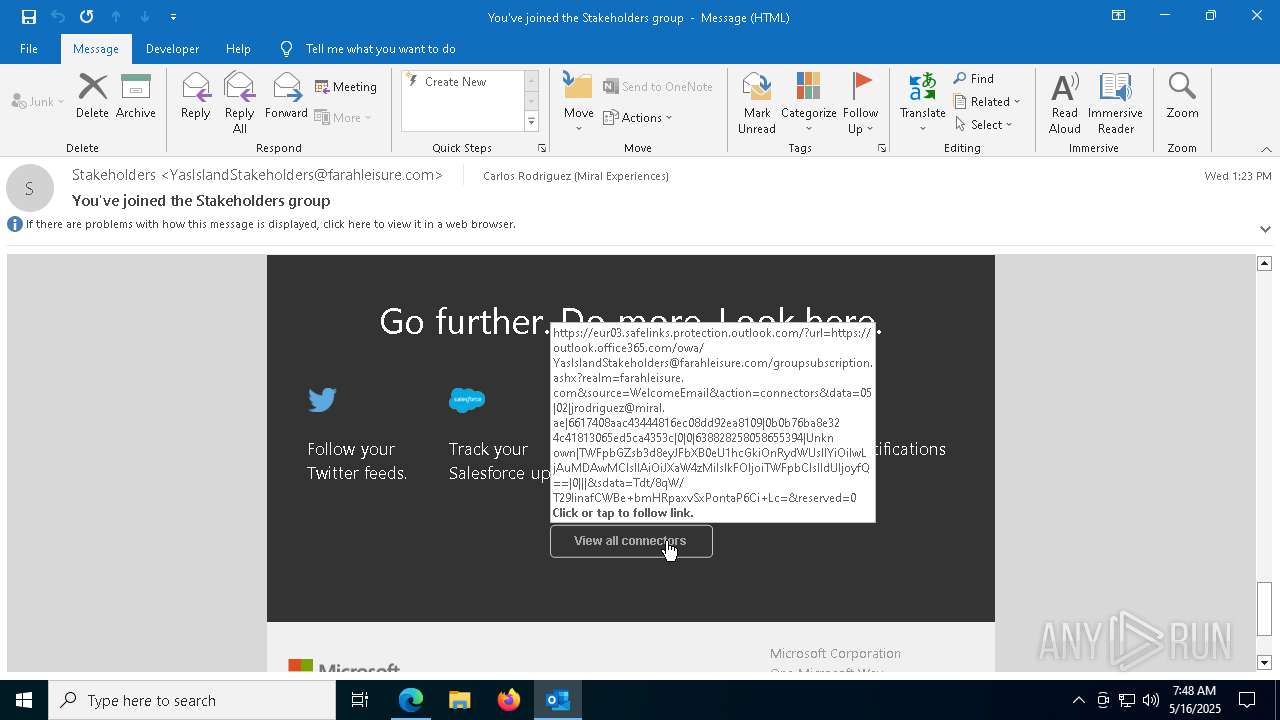Switch to the Message tab
This screenshot has height=720, width=1280.
96,48
